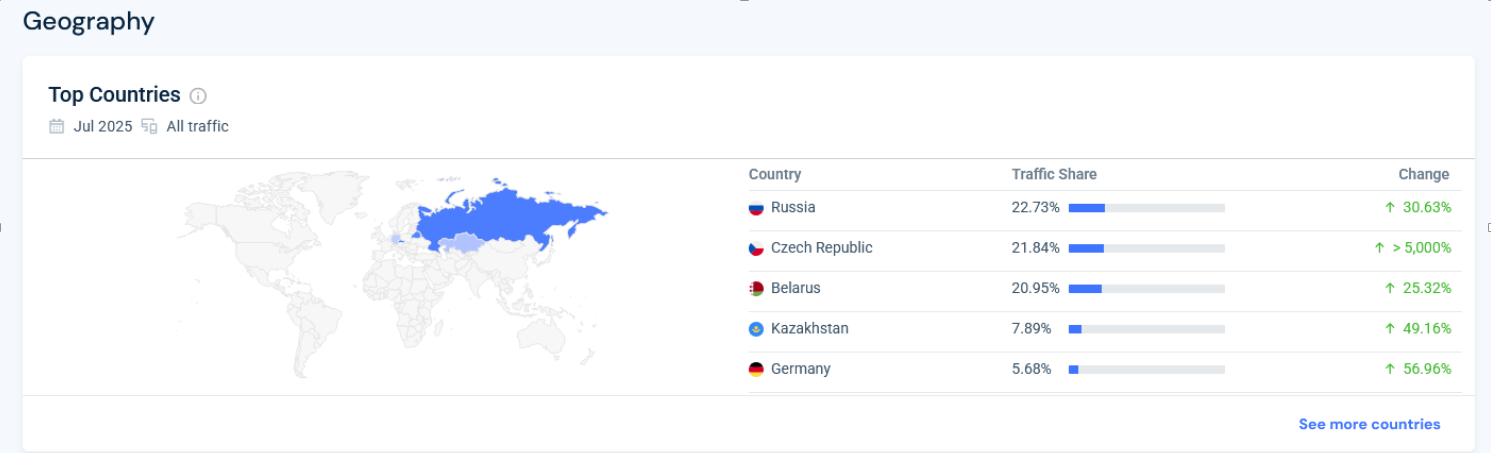Select the Czech Republic country name
1491x453 pixels.
coord(821,247)
